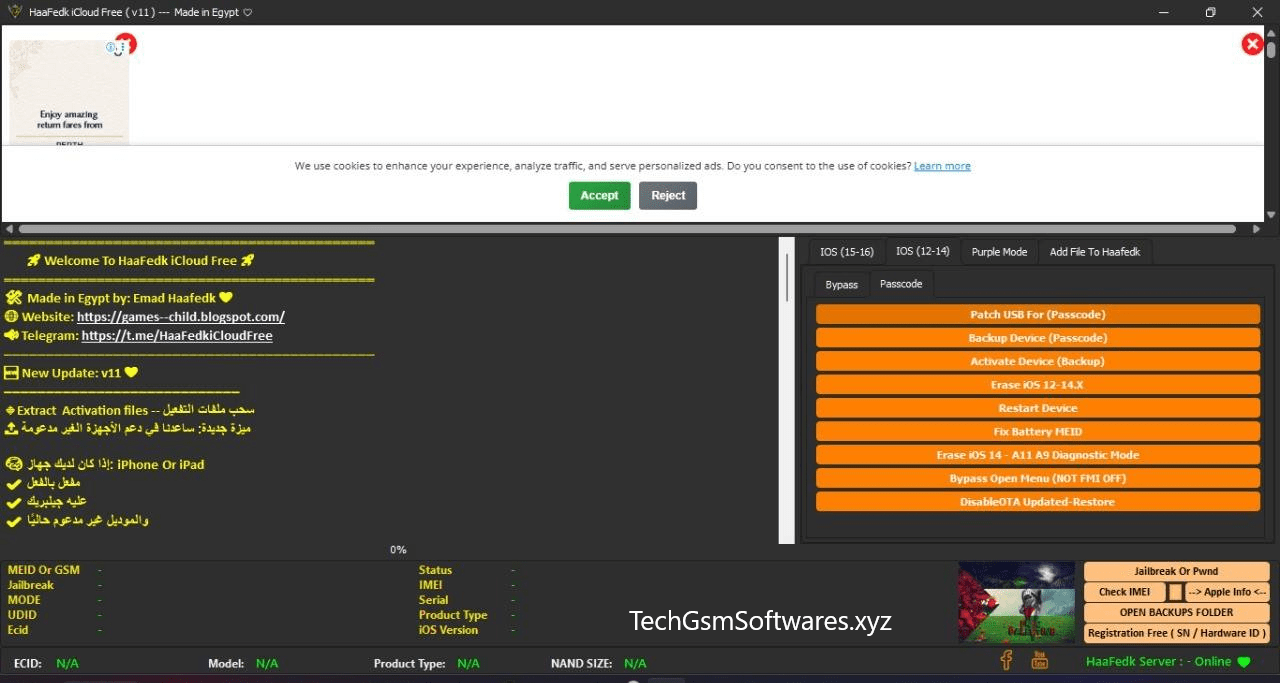The height and width of the screenshot is (683, 1280).
Task: Click OPEN BACKUPS FOLDER
Action: pyautogui.click(x=1177, y=612)
